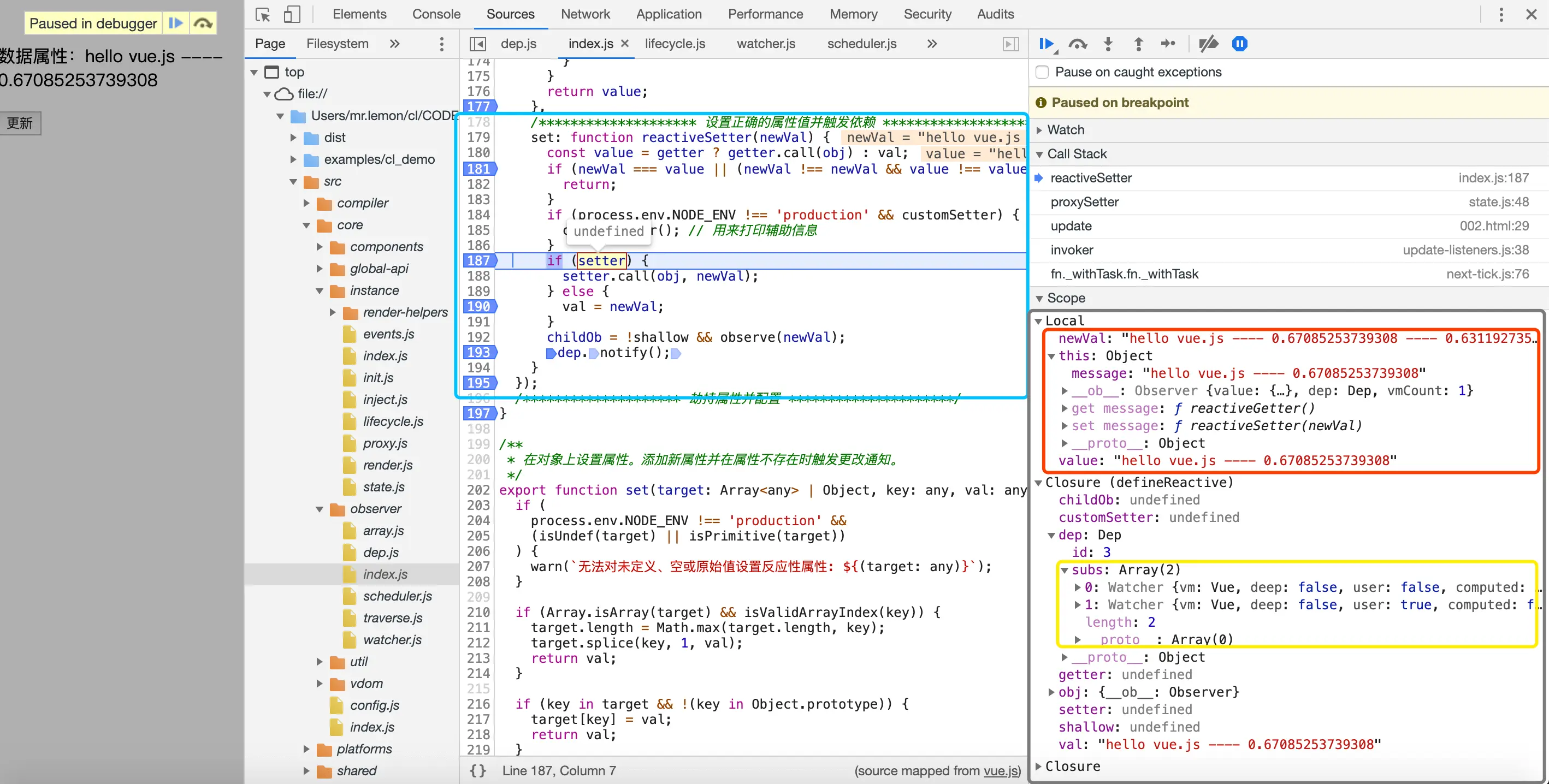Expand the Watch section
The height and width of the screenshot is (784, 1549).
pos(1066,130)
